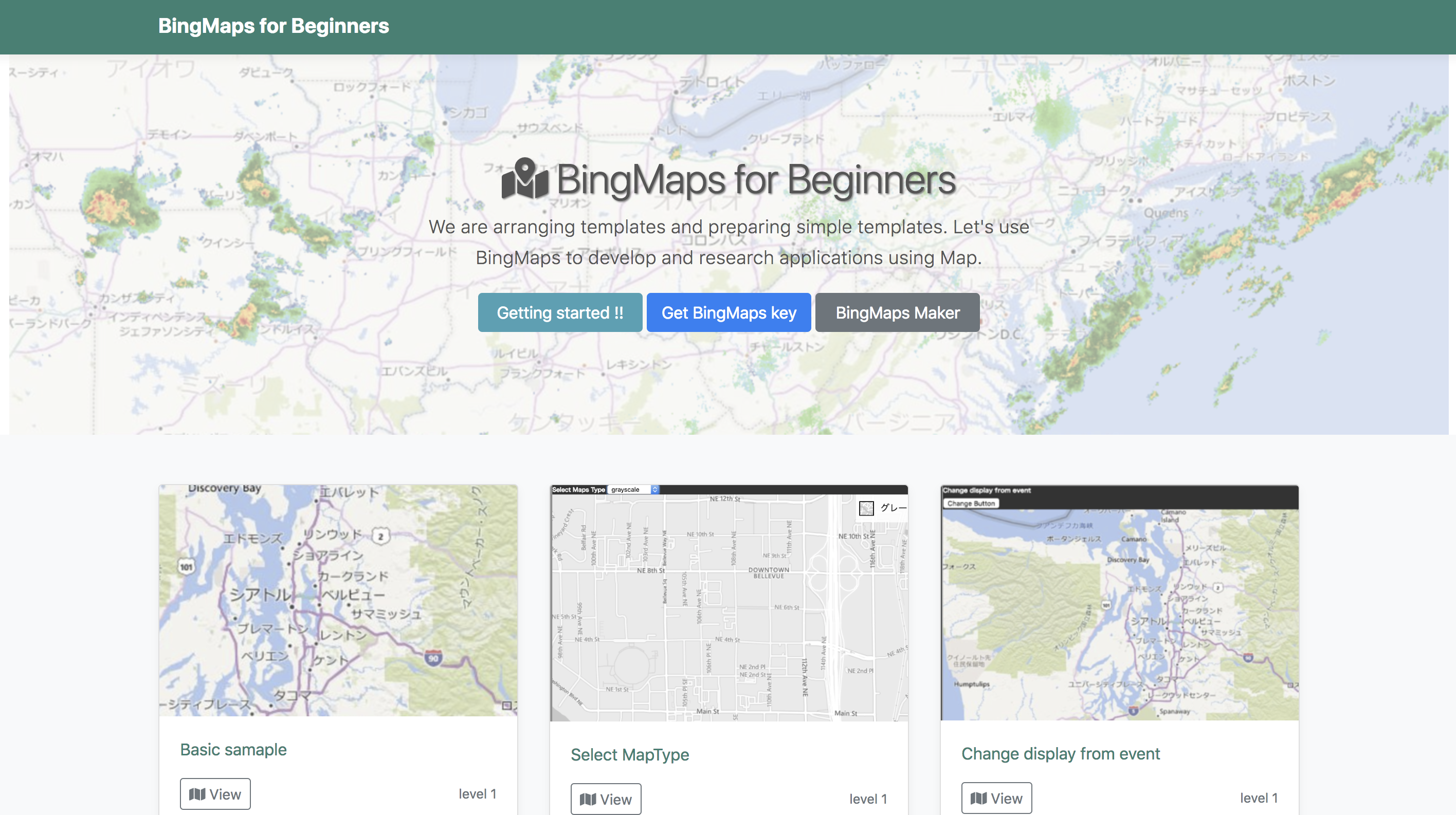Open the grayscale maps type dropdown
Screen dimensions: 1456x815
coord(633,490)
